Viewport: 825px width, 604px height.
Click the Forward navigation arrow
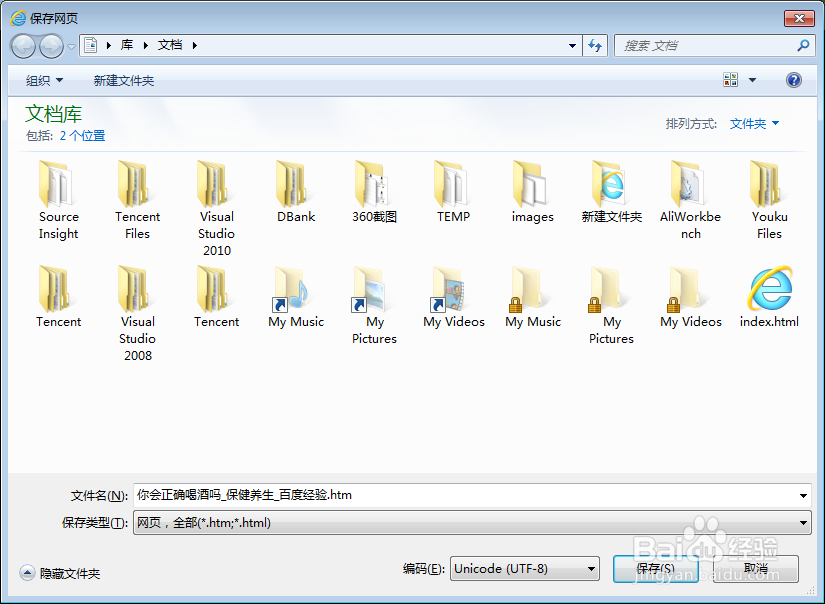(x=51, y=46)
